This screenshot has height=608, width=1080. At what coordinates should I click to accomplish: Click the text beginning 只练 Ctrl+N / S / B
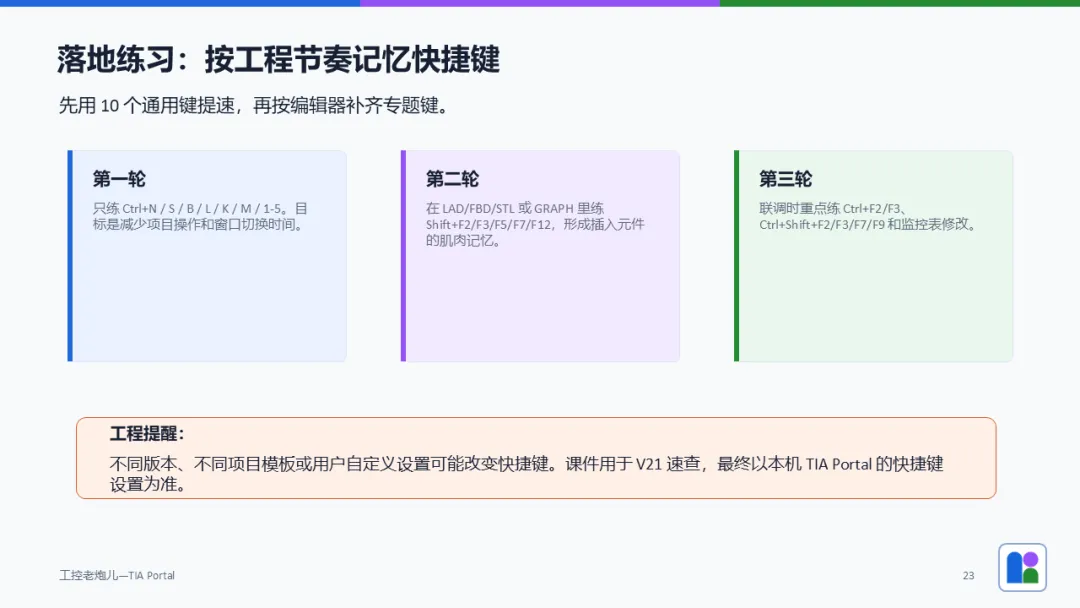coord(200,216)
